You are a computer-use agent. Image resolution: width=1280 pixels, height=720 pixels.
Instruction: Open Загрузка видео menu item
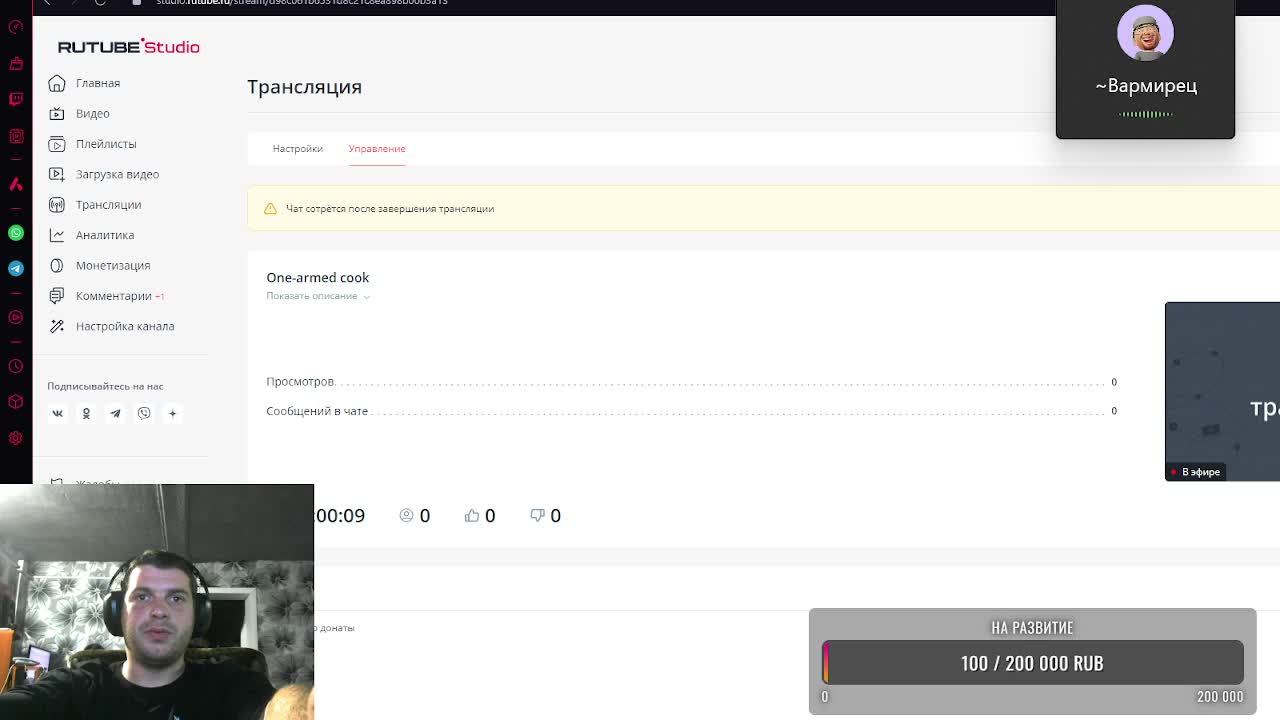(x=117, y=174)
